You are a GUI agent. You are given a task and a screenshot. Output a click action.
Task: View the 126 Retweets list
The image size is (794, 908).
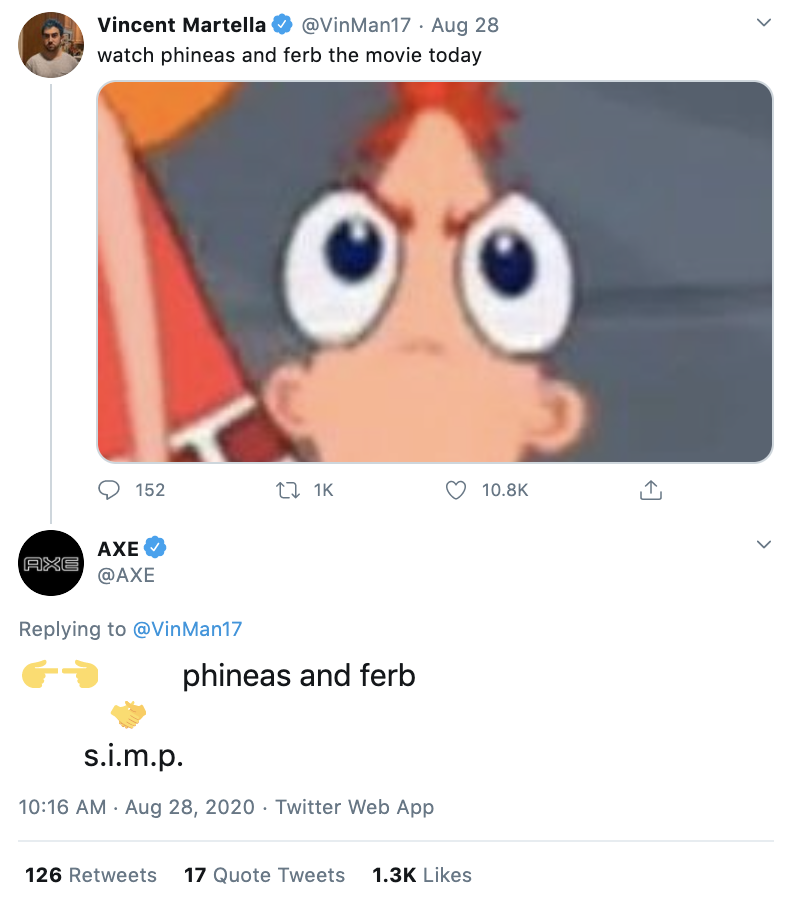(91, 875)
